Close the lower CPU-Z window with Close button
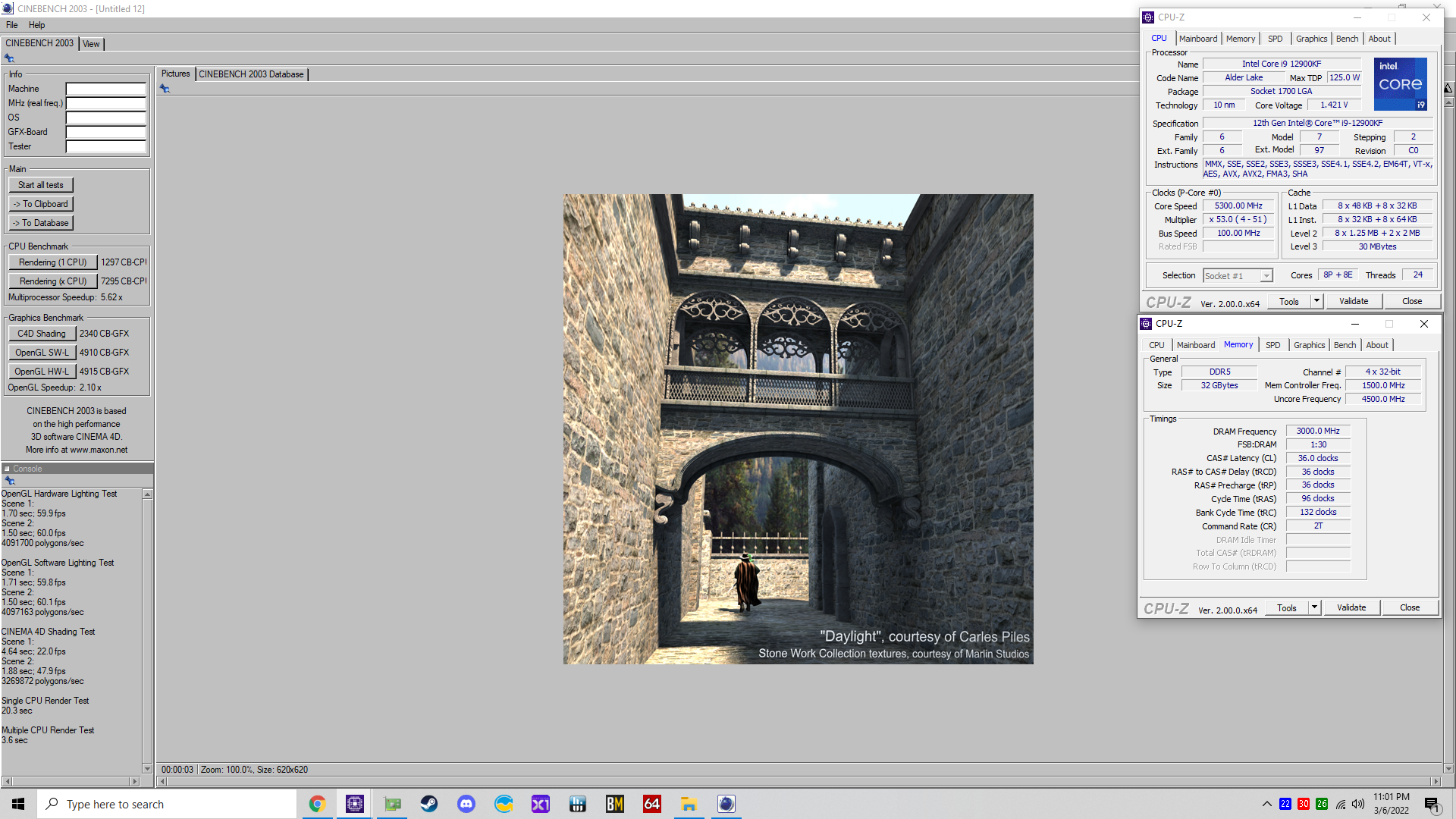Viewport: 1456px width, 819px height. click(x=1410, y=607)
